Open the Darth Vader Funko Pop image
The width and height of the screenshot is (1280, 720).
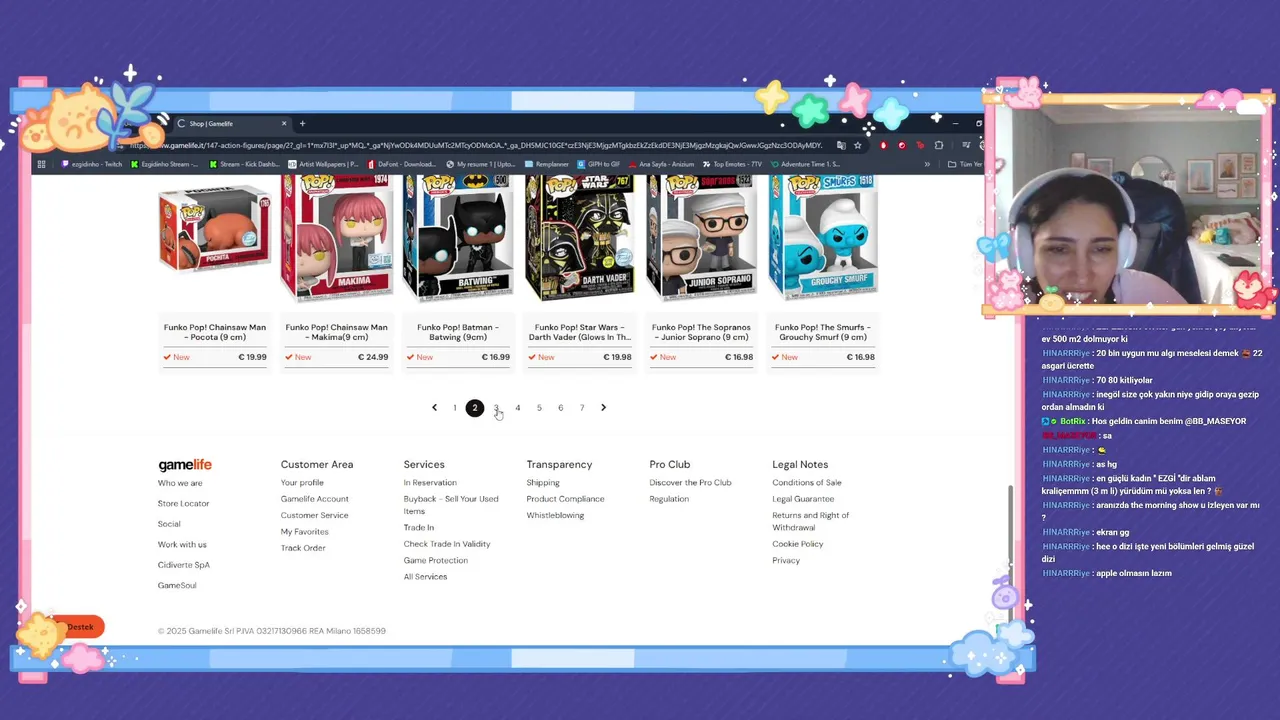coord(580,238)
